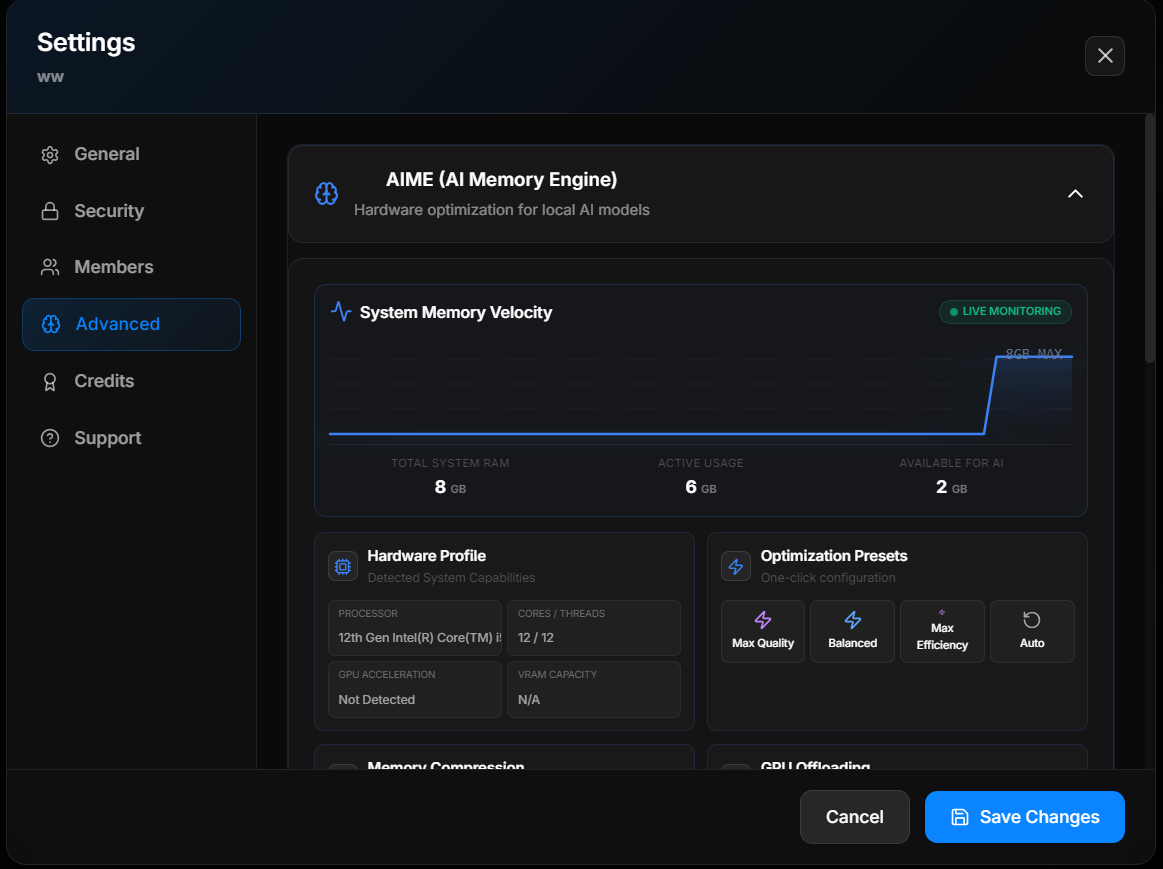The height and width of the screenshot is (869, 1163).
Task: Collapse the AIME (AI Memory Engine) panel
Action: (1075, 194)
